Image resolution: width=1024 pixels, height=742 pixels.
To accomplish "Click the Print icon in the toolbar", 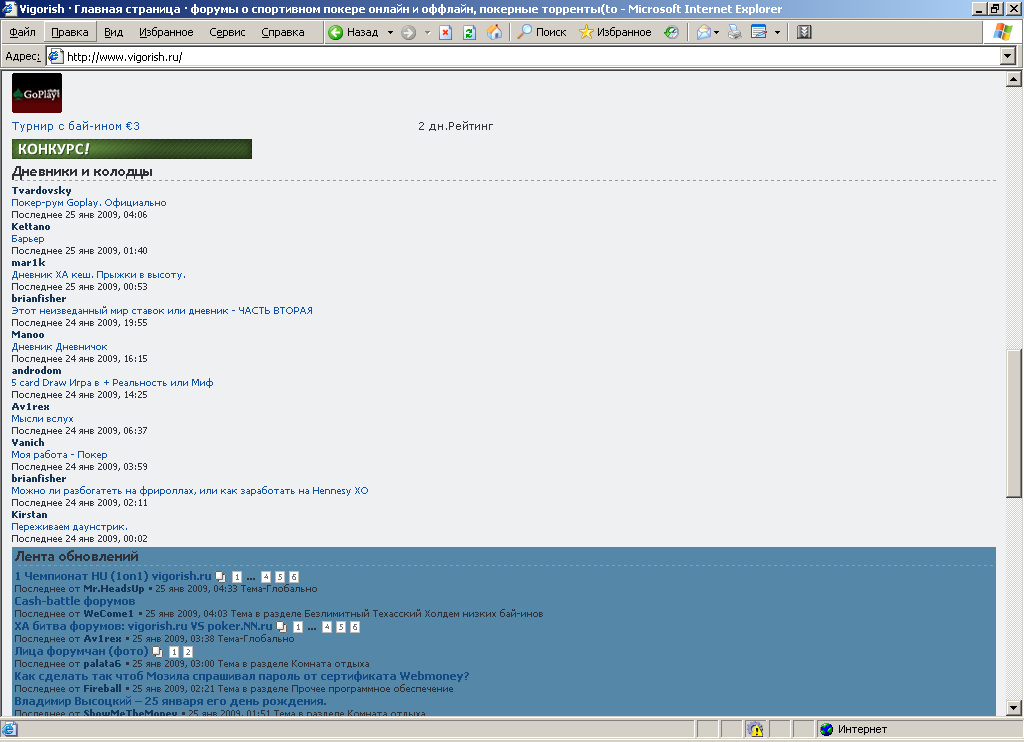I will pyautogui.click(x=735, y=32).
